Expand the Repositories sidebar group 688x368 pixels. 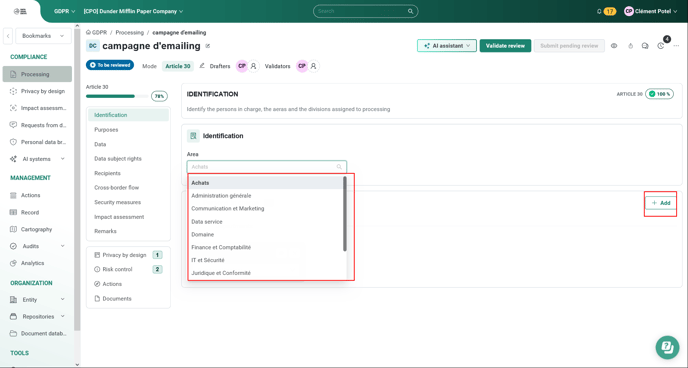[37, 316]
